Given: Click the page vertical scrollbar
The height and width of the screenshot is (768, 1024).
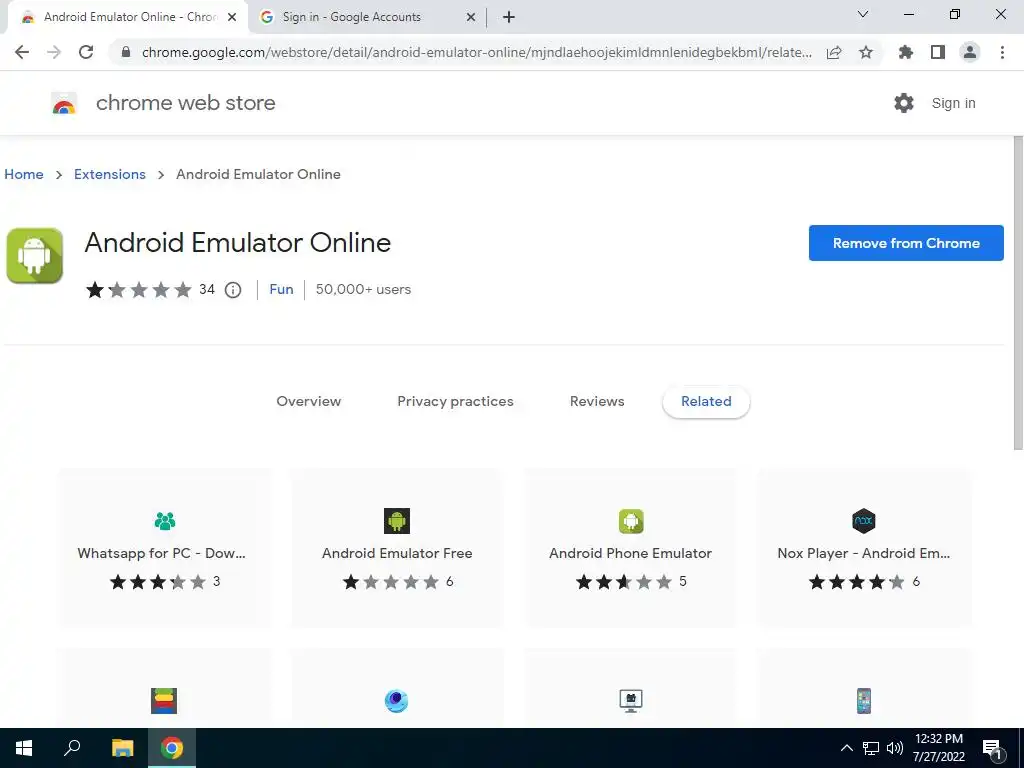Looking at the screenshot, I should 1017,293.
